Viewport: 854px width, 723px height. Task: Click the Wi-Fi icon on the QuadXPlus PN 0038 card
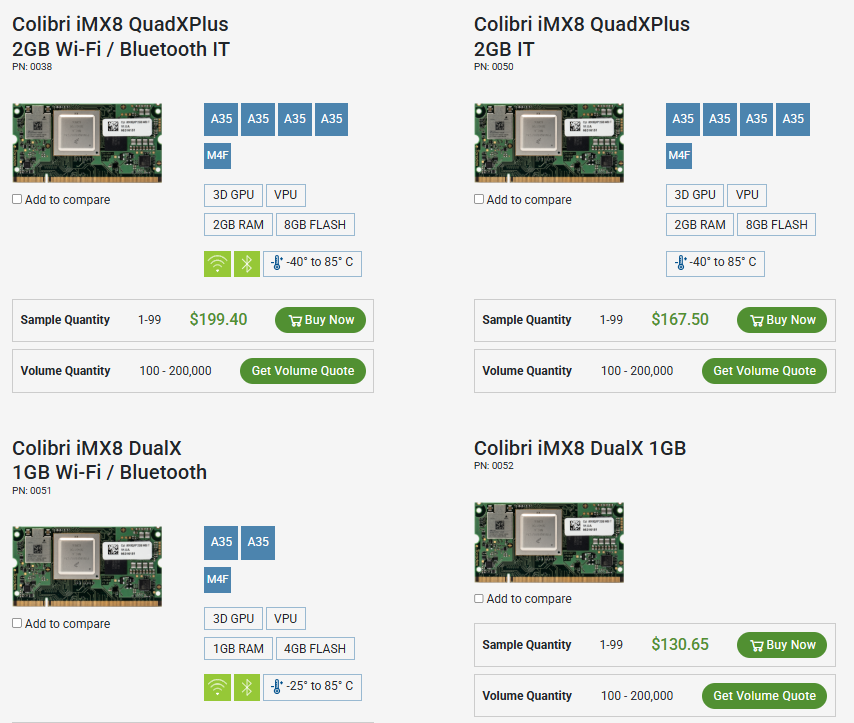pyautogui.click(x=217, y=264)
